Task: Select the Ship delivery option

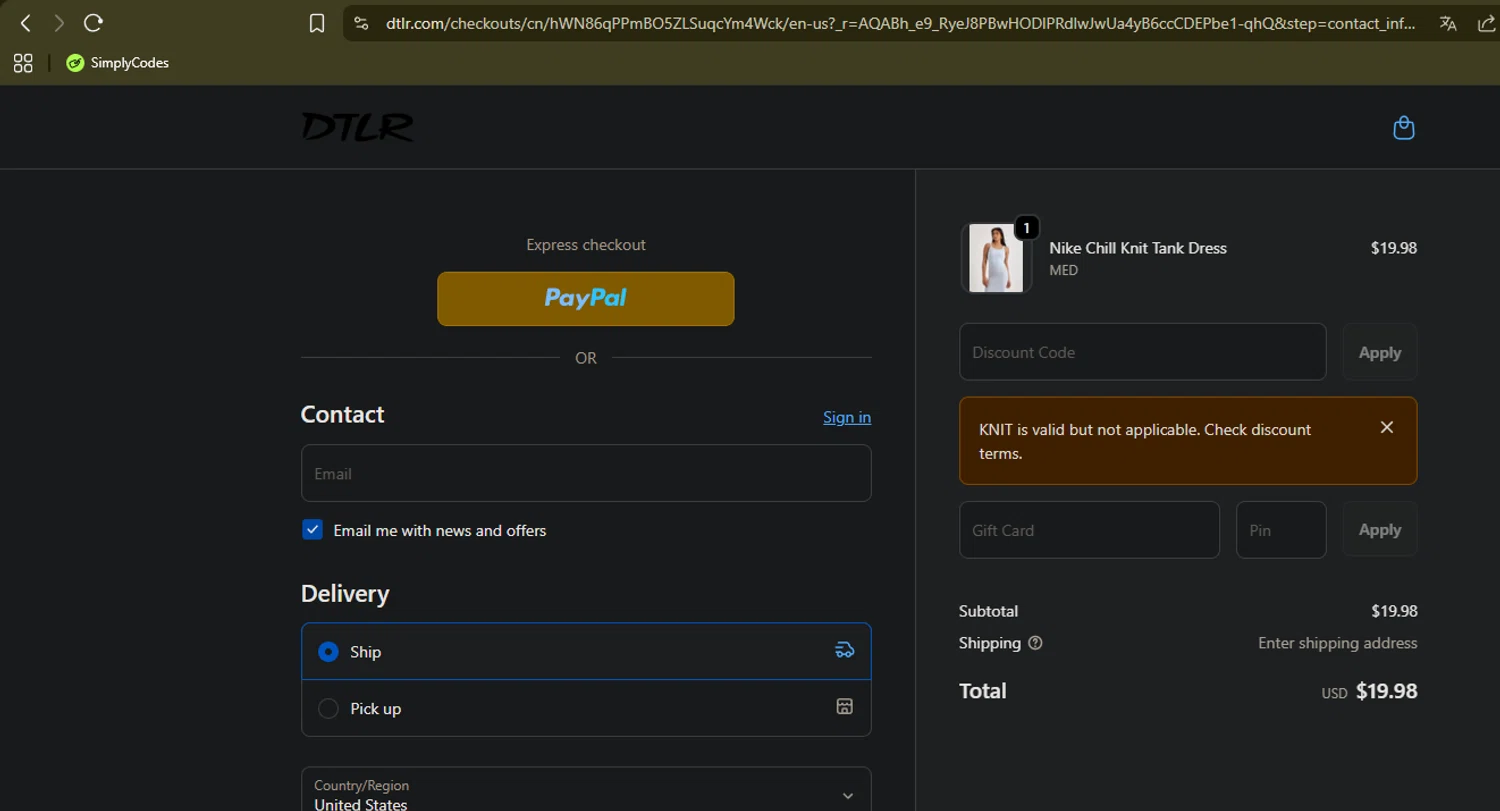Action: click(586, 651)
